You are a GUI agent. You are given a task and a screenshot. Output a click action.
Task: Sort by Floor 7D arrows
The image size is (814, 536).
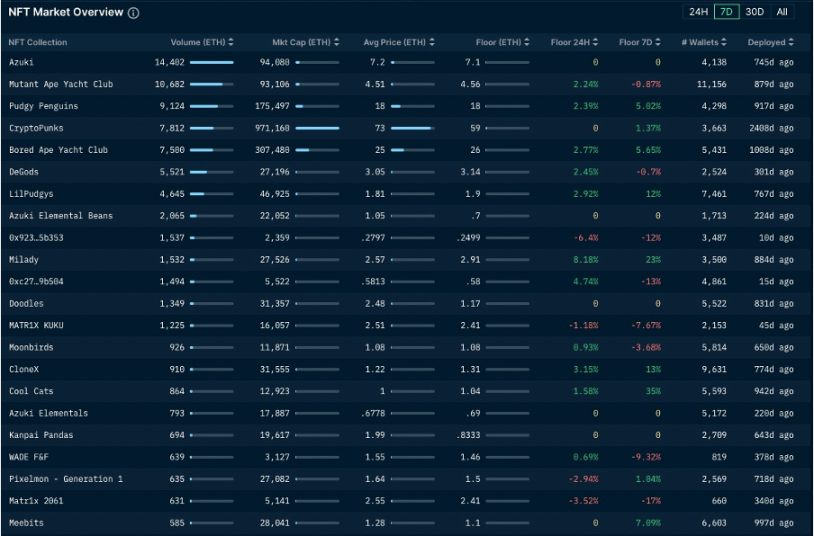click(658, 42)
